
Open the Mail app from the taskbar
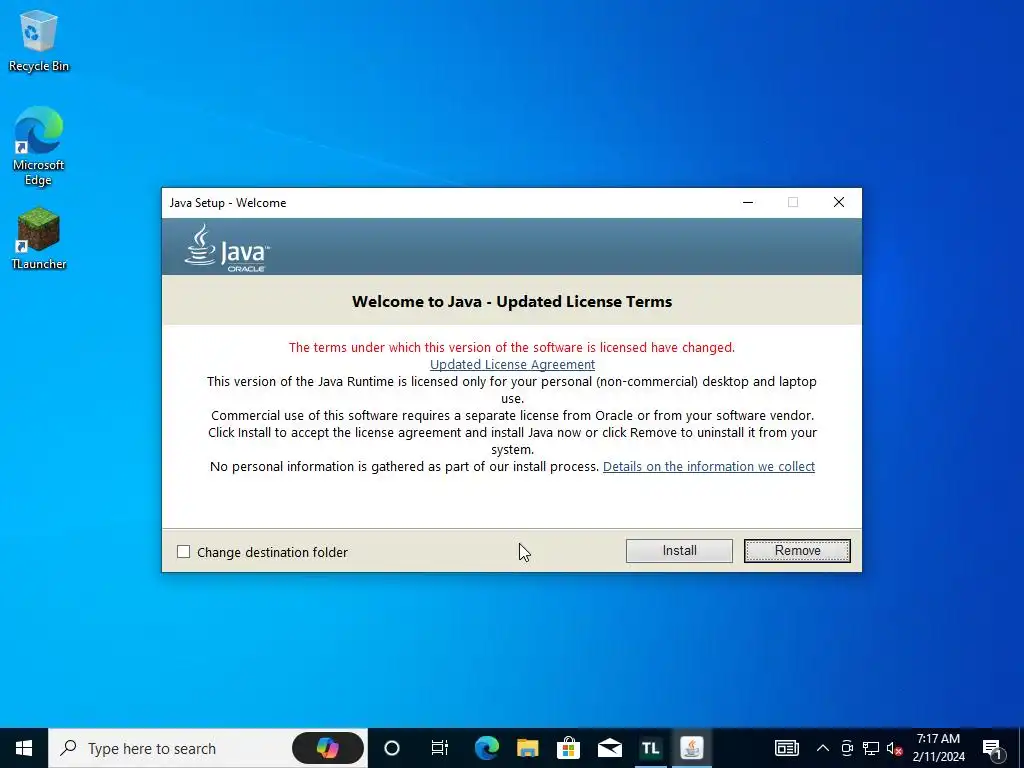click(x=609, y=748)
